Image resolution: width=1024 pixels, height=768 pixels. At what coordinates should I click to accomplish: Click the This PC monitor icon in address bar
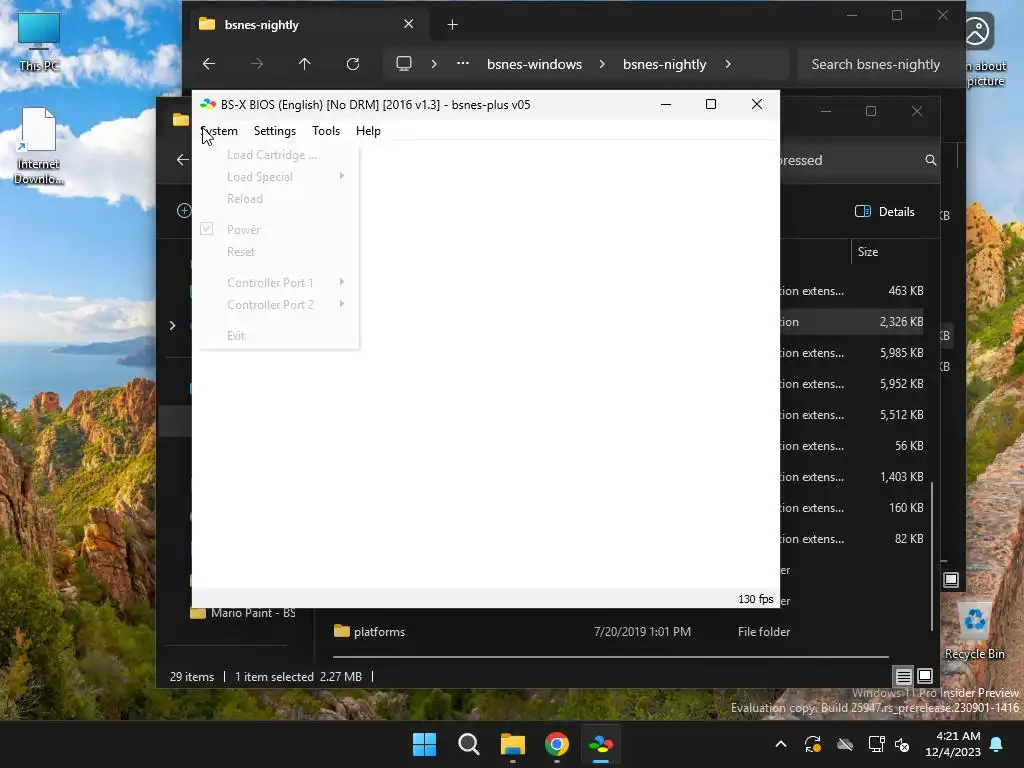point(404,64)
